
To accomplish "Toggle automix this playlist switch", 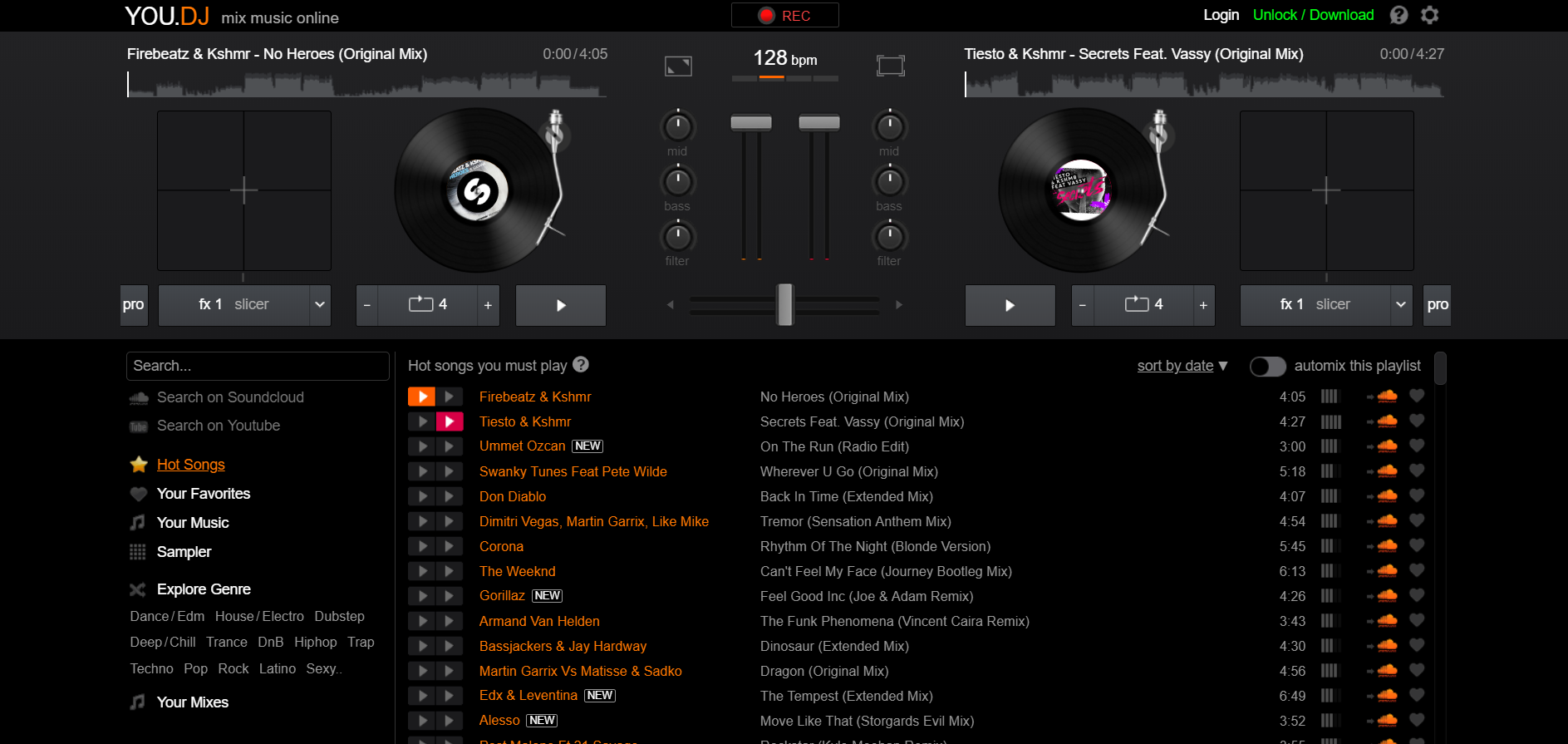I will click(x=1268, y=367).
